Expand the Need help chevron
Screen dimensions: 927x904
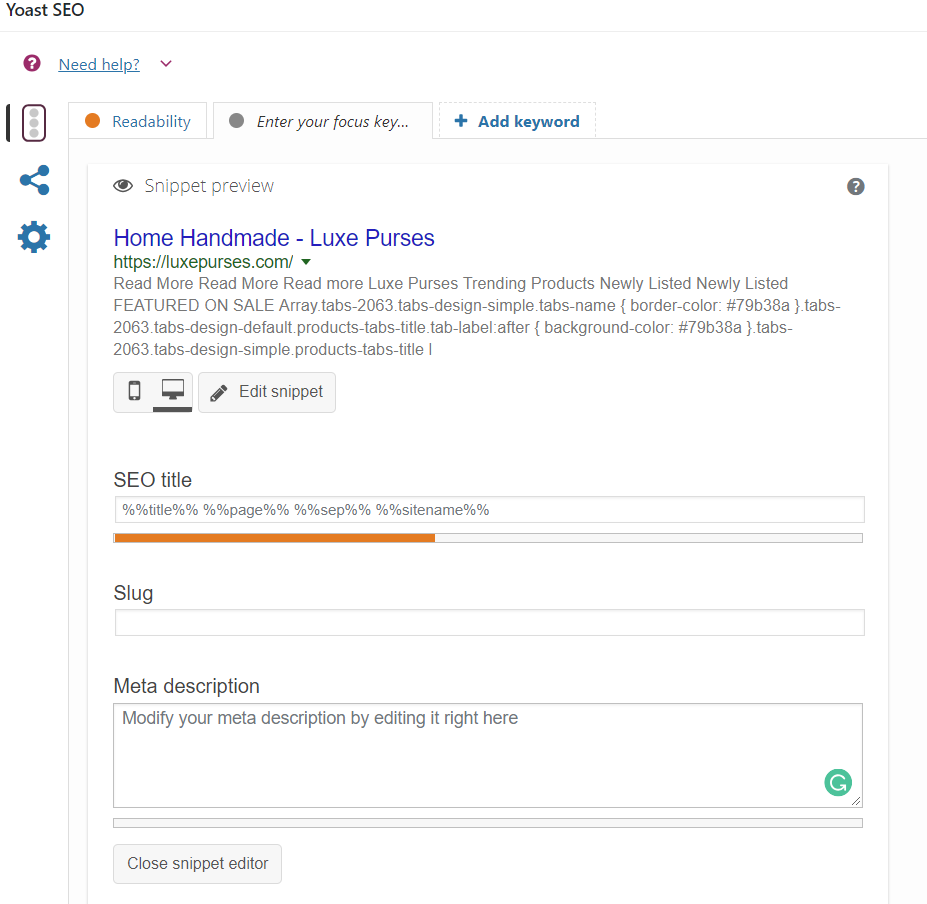tap(166, 64)
